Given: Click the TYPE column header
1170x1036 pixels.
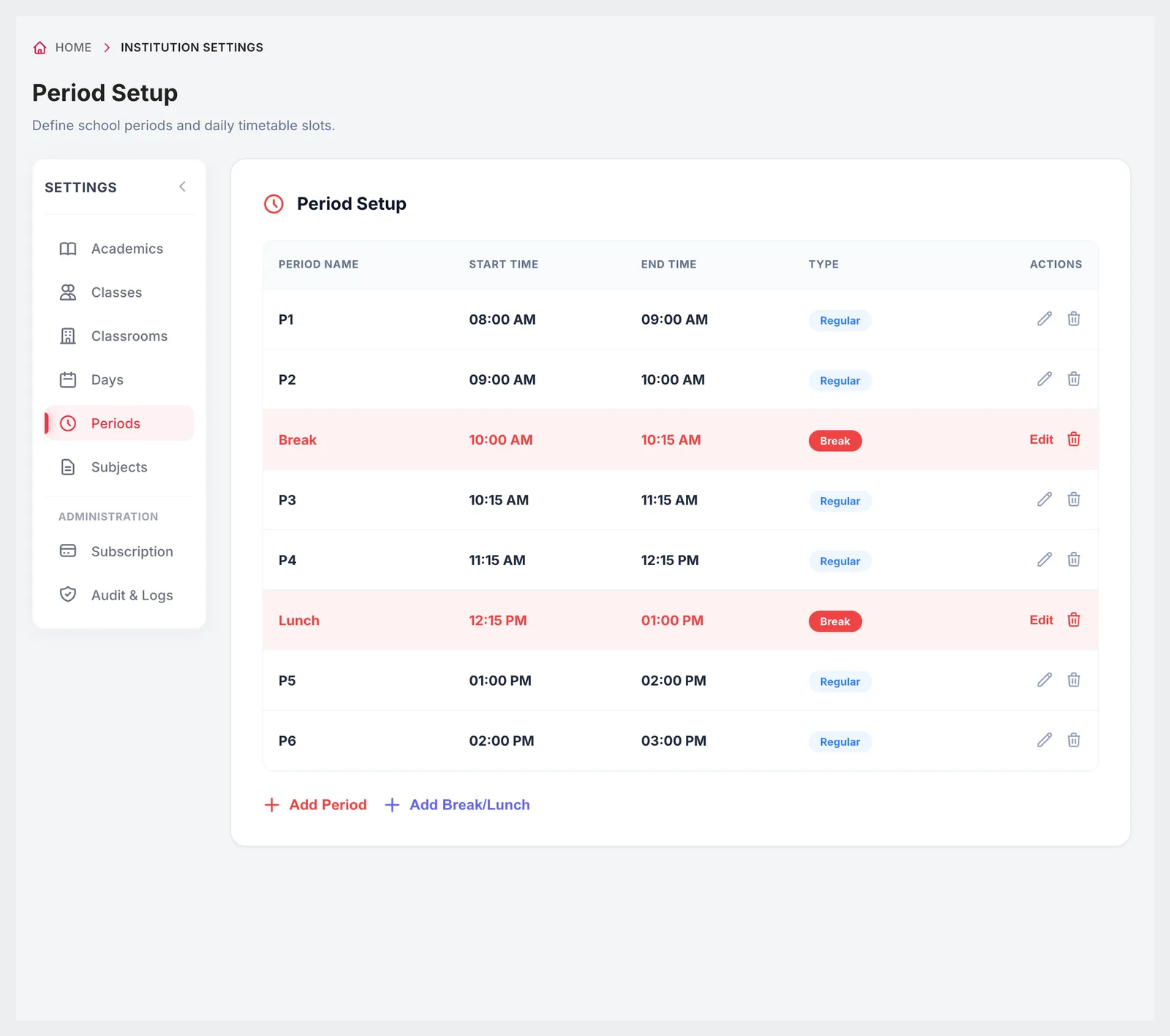Looking at the screenshot, I should click(x=823, y=264).
